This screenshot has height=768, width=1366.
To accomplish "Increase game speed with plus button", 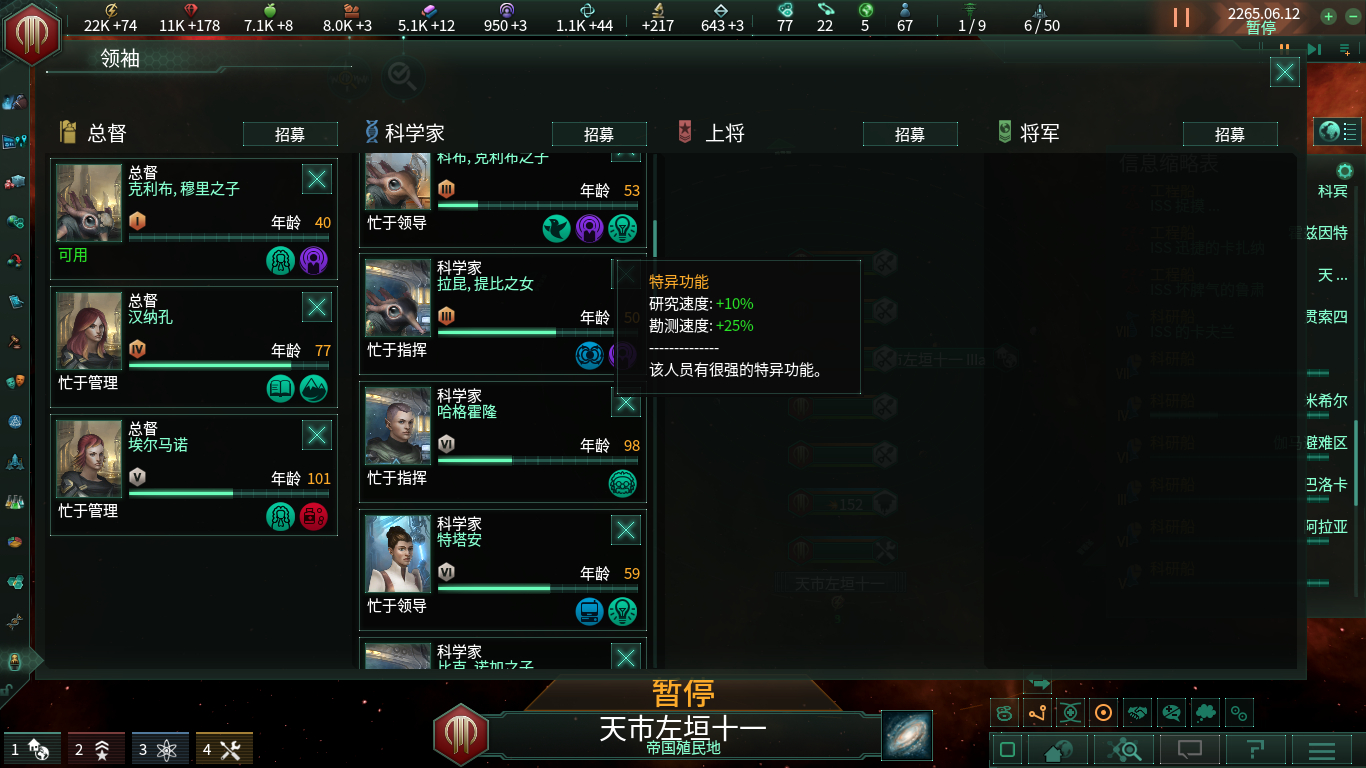I will pyautogui.click(x=1328, y=16).
